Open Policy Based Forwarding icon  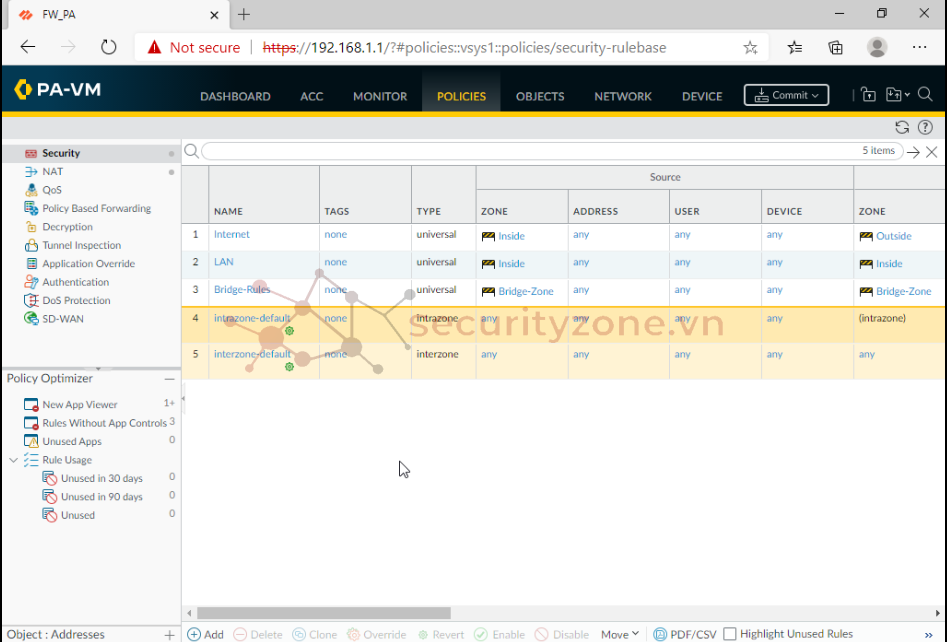point(31,208)
